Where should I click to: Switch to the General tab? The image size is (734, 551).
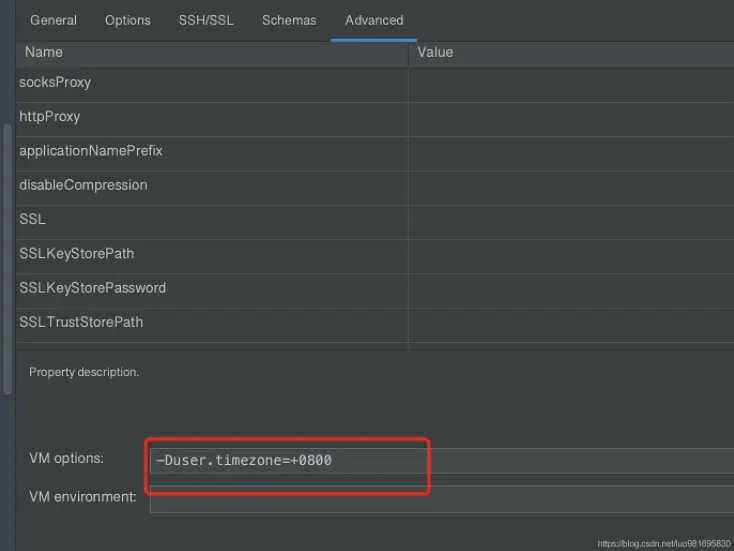54,20
